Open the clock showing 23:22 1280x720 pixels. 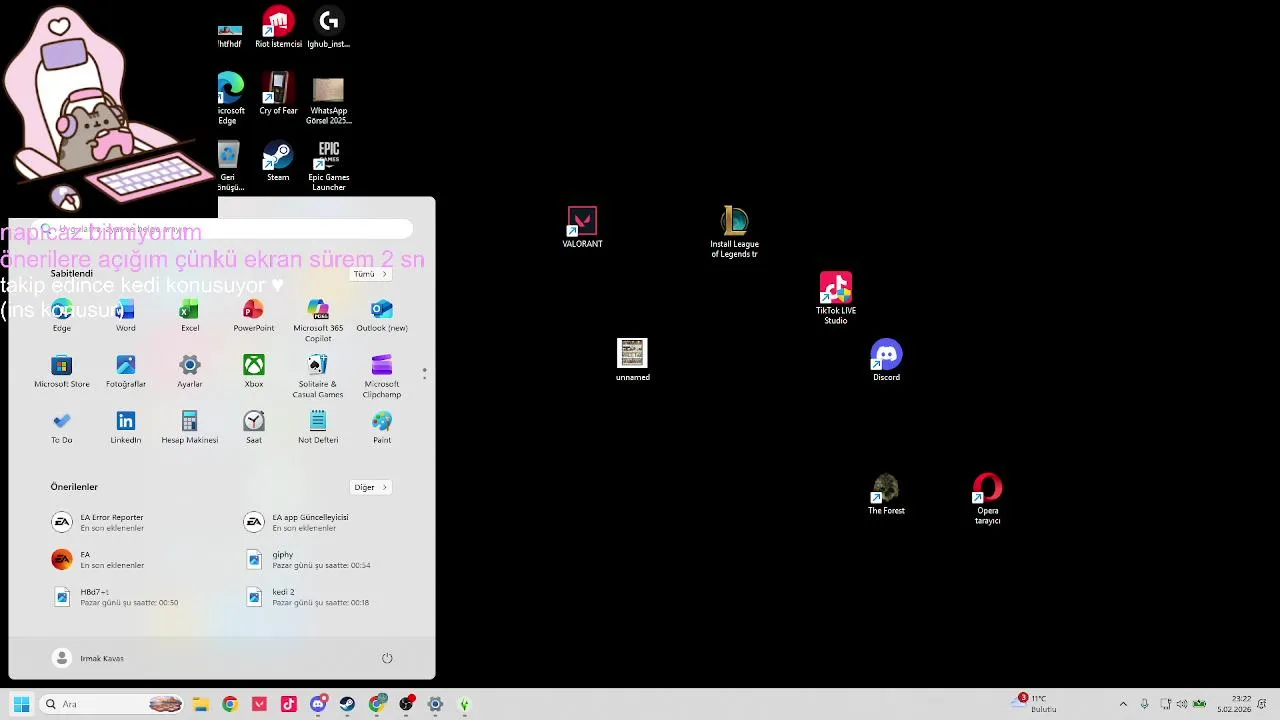click(1234, 704)
